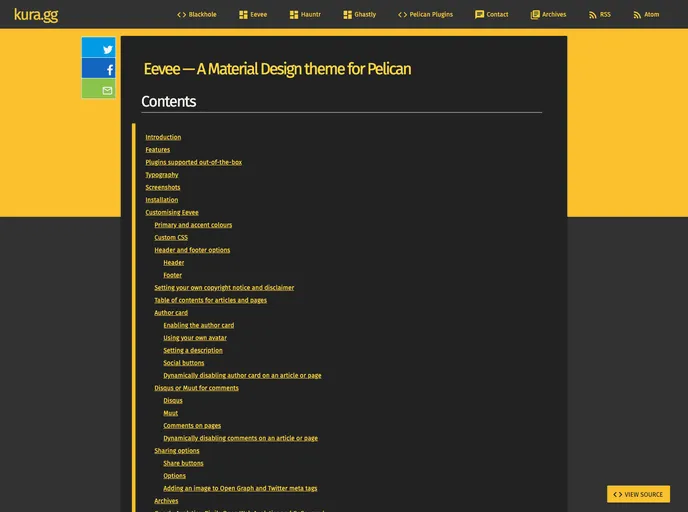Go to the Screenshots section
The width and height of the screenshot is (688, 512).
(x=163, y=187)
